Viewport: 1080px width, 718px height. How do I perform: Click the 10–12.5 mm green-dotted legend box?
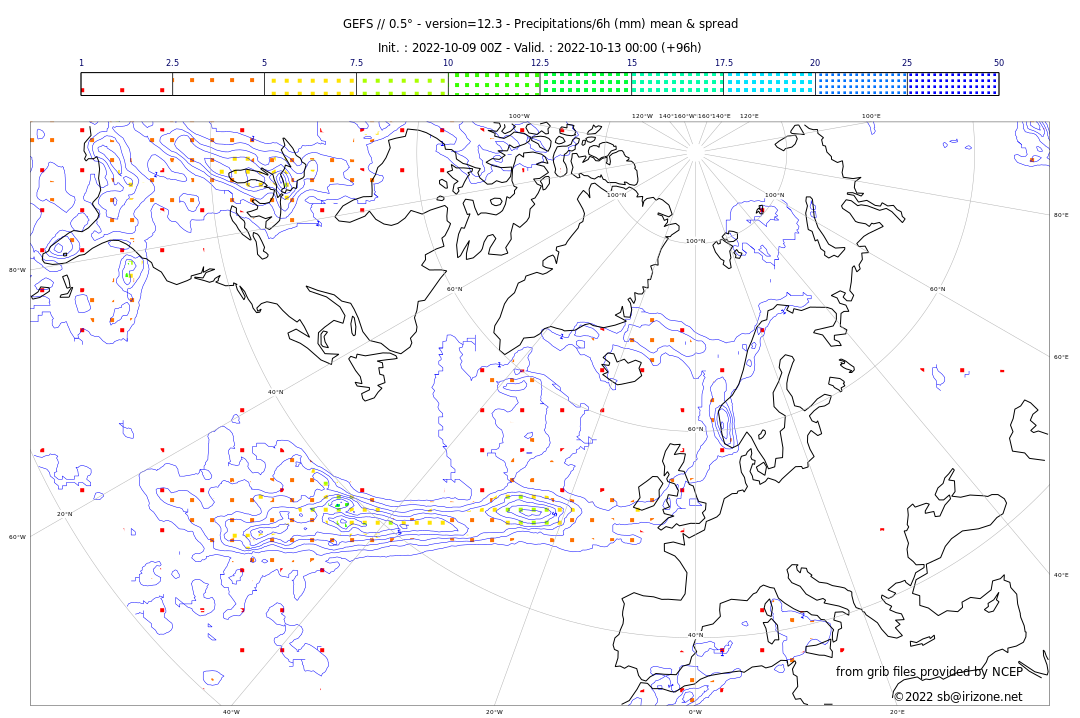click(x=494, y=84)
